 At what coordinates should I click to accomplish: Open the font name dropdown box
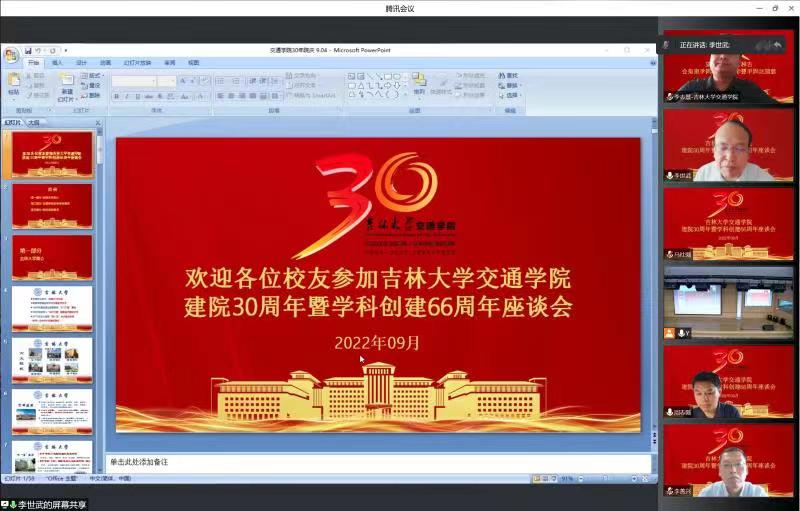tap(134, 81)
